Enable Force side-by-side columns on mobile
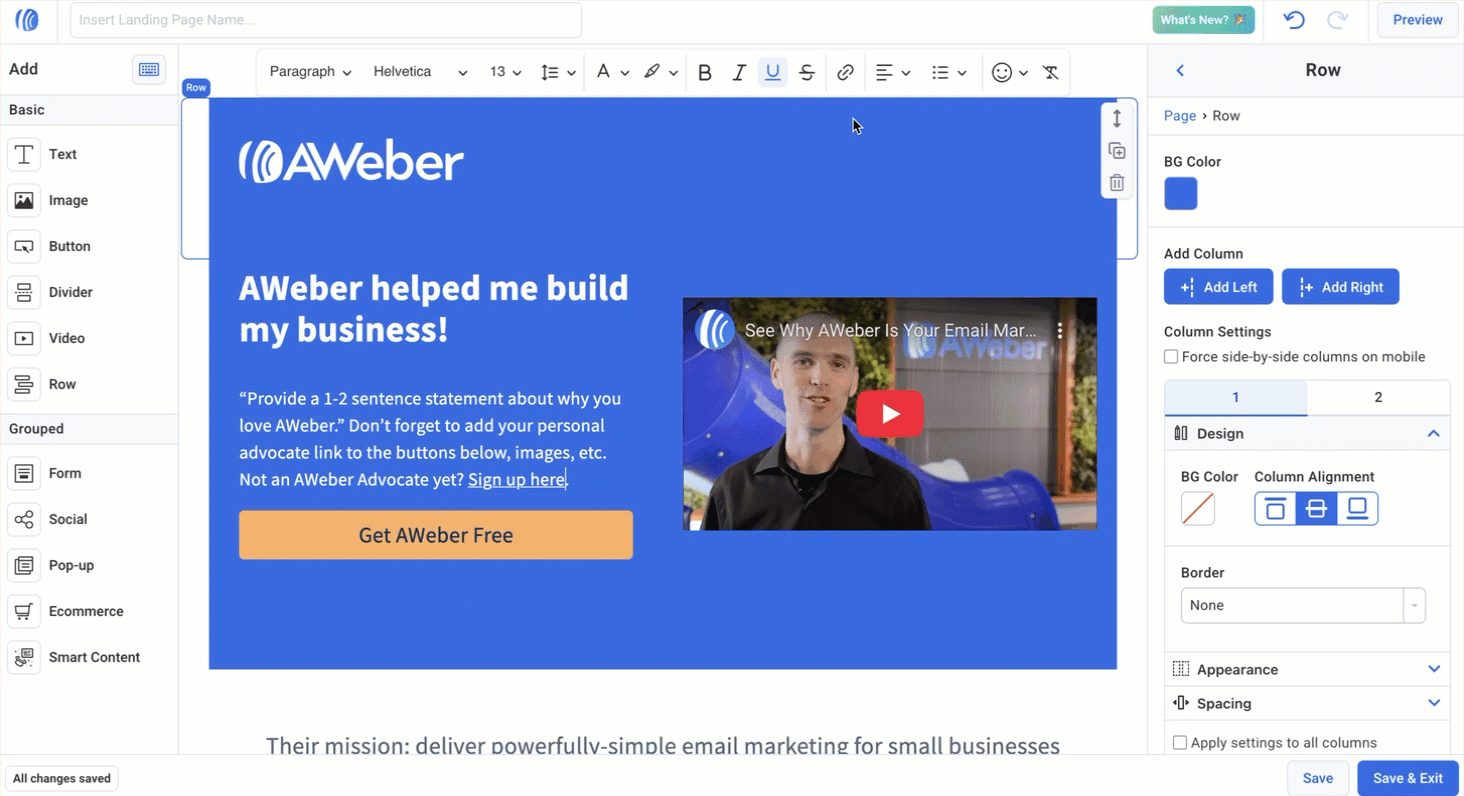The width and height of the screenshot is (1464, 796). click(1171, 357)
